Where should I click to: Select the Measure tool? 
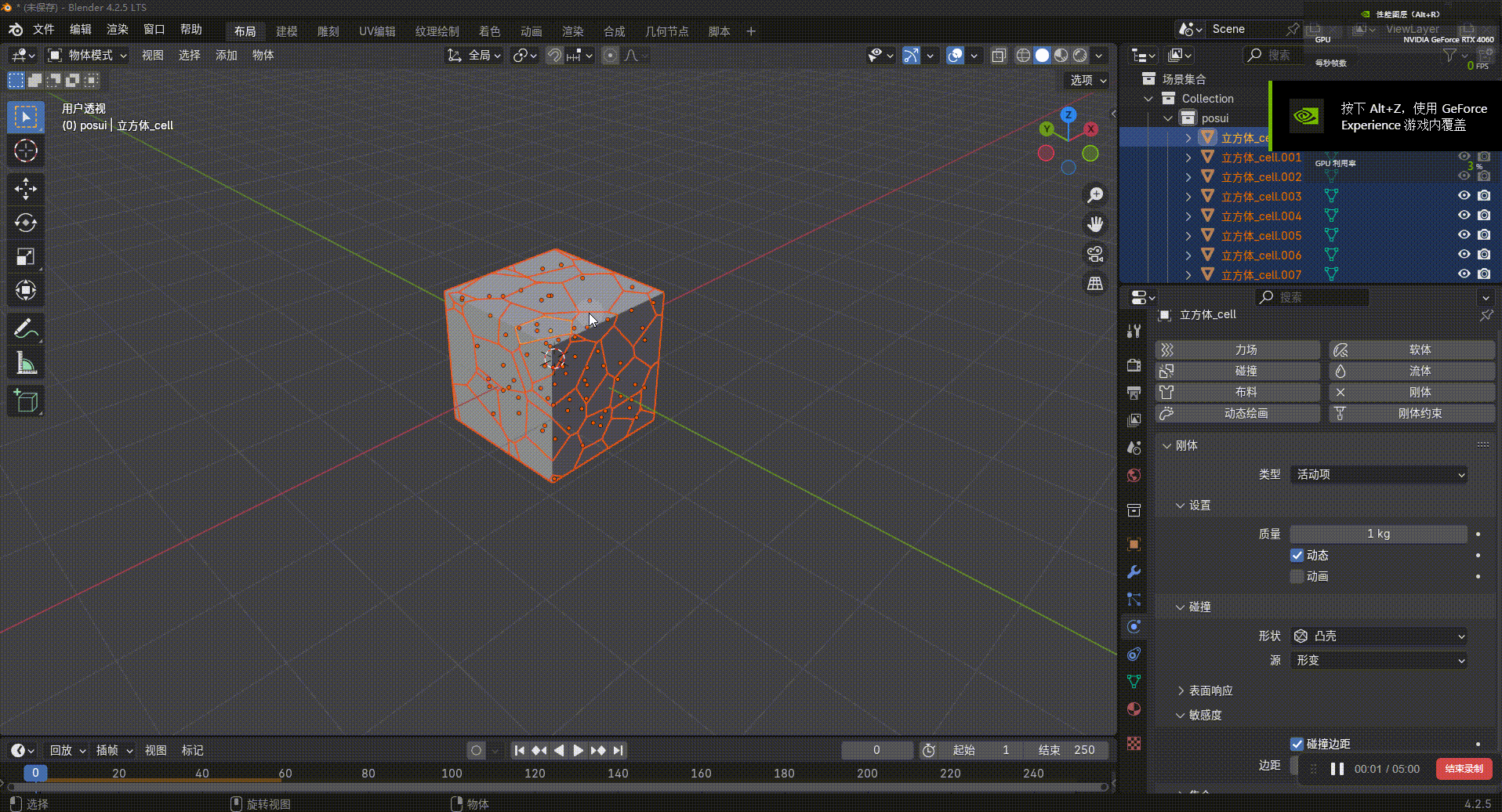pos(25,363)
